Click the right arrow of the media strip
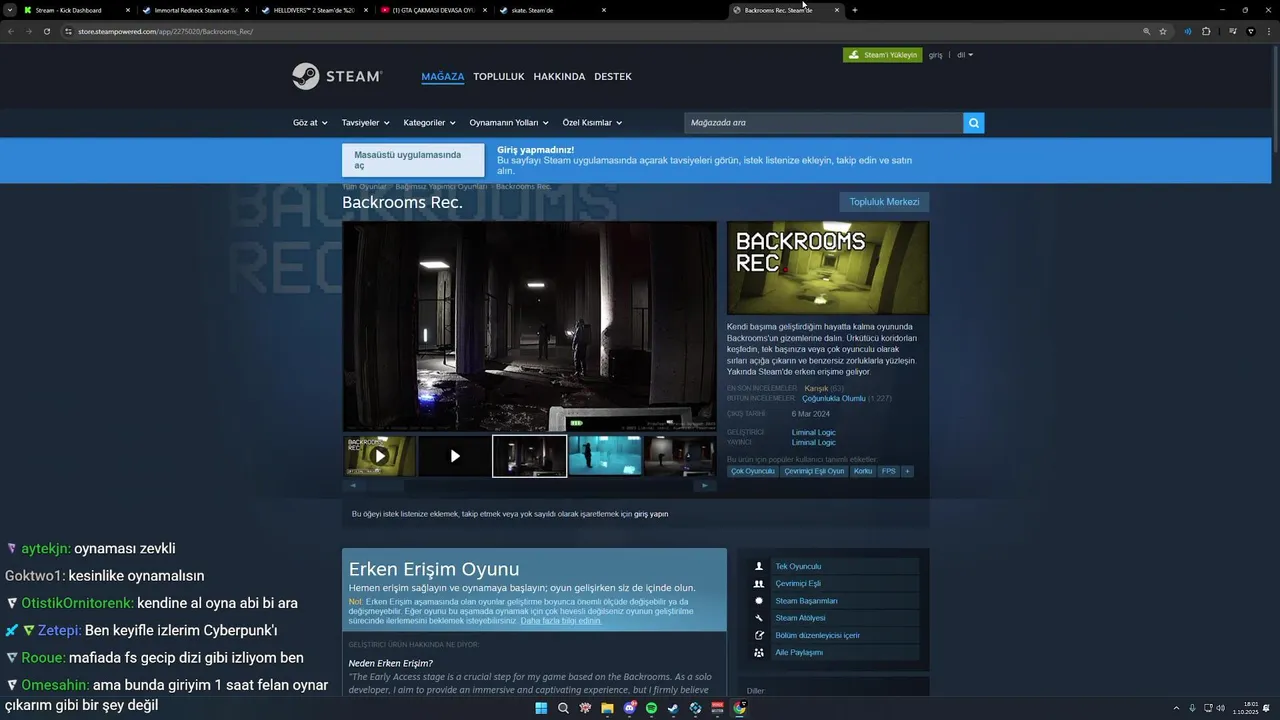Image resolution: width=1280 pixels, height=720 pixels. coord(706,486)
